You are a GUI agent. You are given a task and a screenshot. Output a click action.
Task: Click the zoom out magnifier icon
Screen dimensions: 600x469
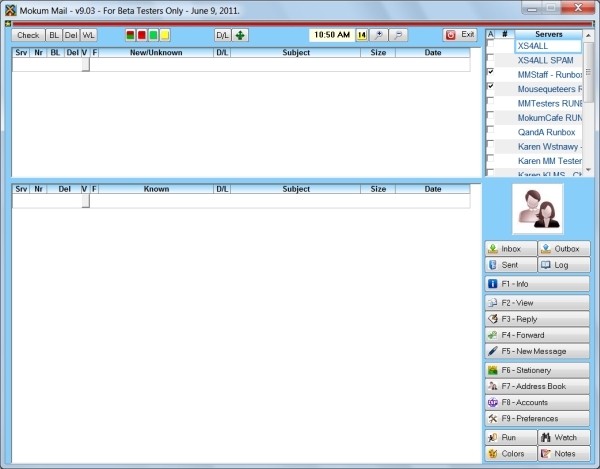pyautogui.click(x=398, y=35)
